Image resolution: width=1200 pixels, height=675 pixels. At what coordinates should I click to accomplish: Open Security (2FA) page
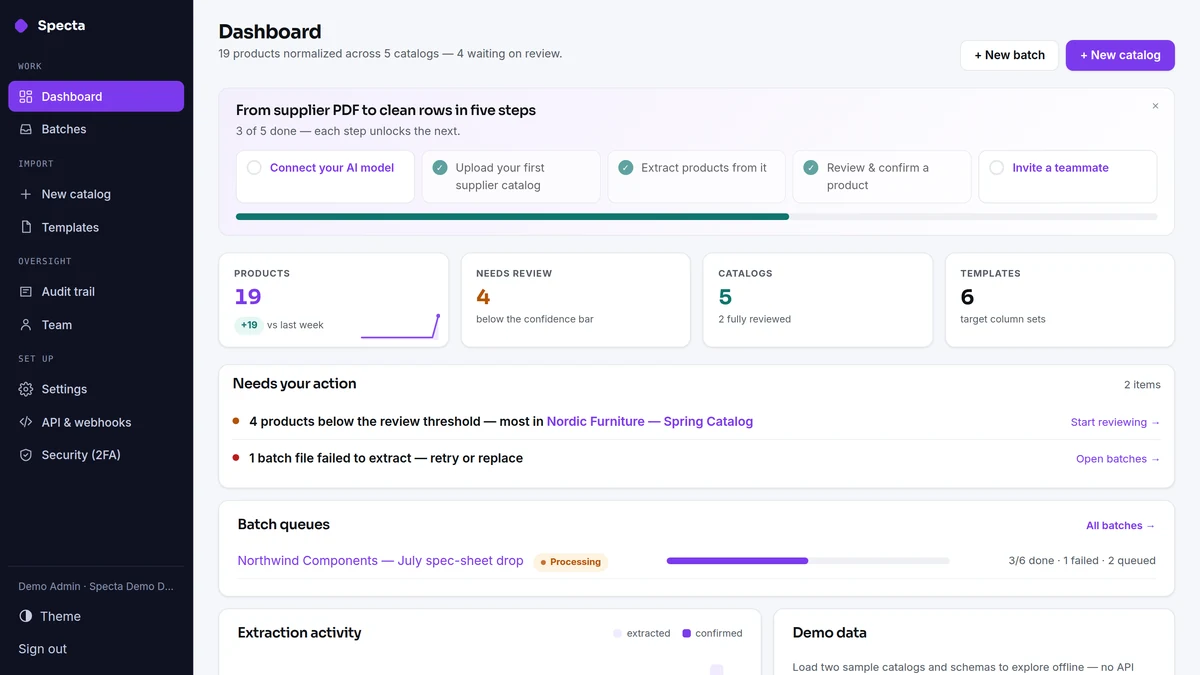pyautogui.click(x=96, y=455)
